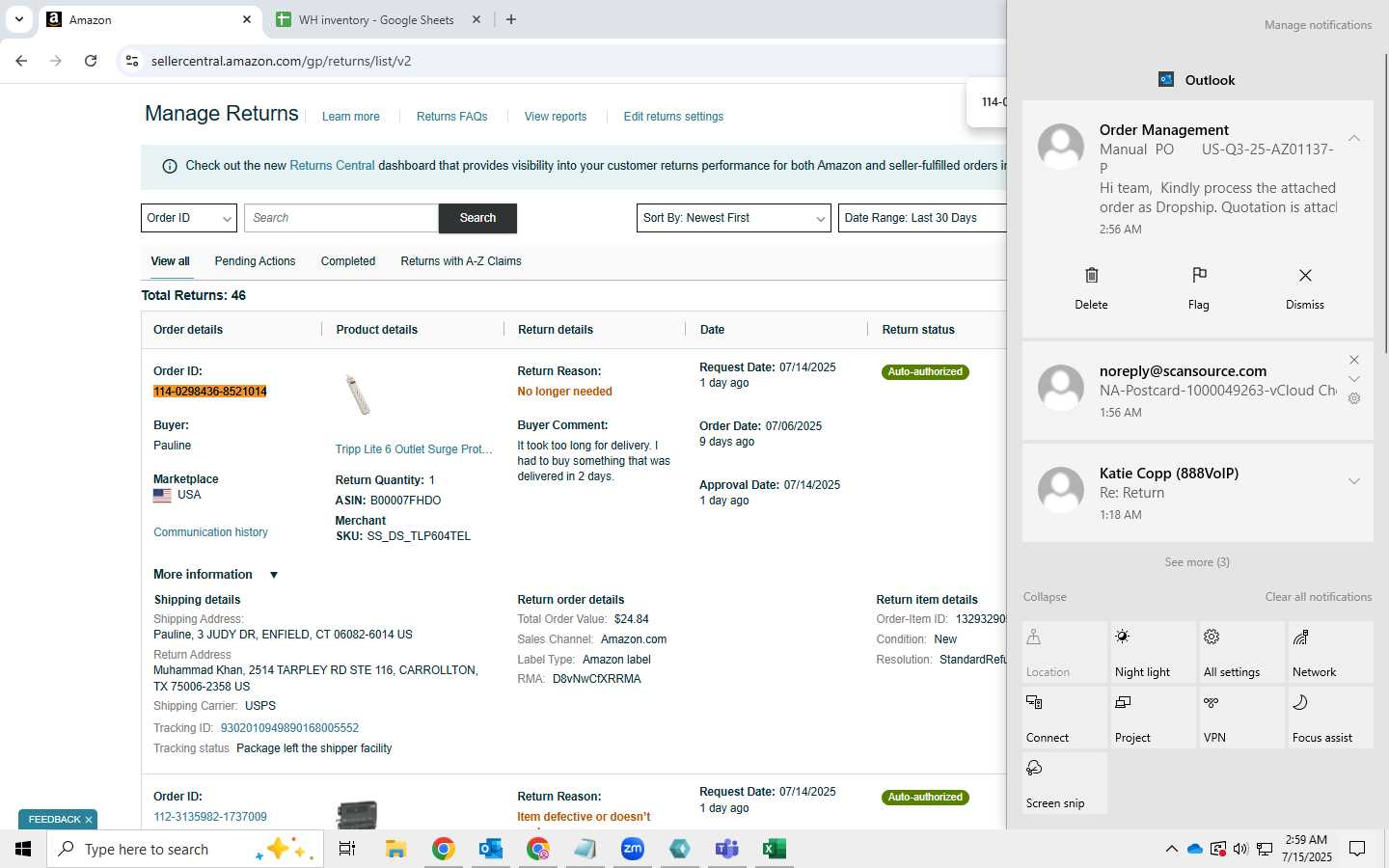Screen dimensions: 1389x868
Task: Expand the Katie Copp notification
Action: coord(1354,481)
